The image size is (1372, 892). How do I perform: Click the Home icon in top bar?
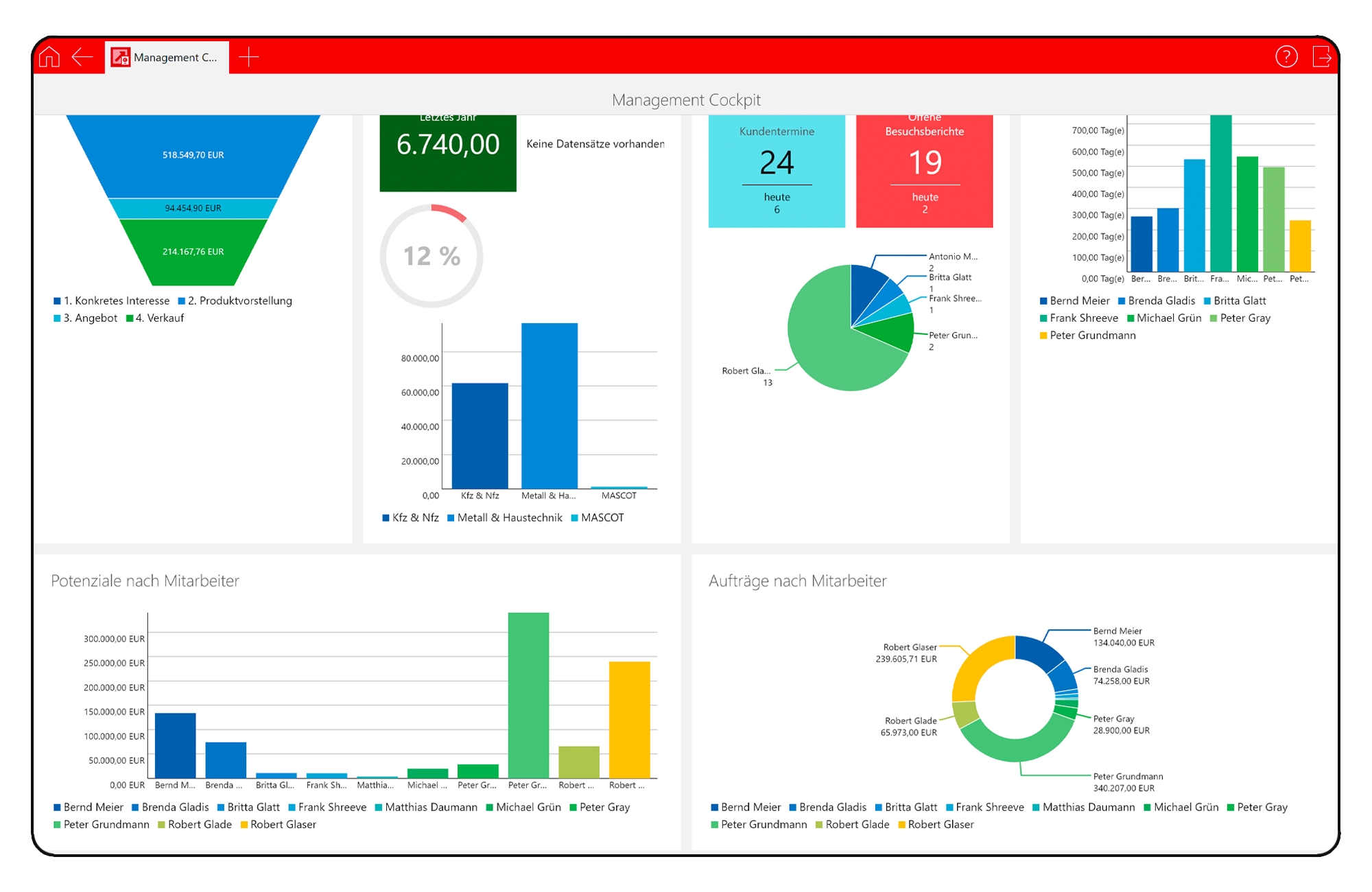tap(49, 57)
